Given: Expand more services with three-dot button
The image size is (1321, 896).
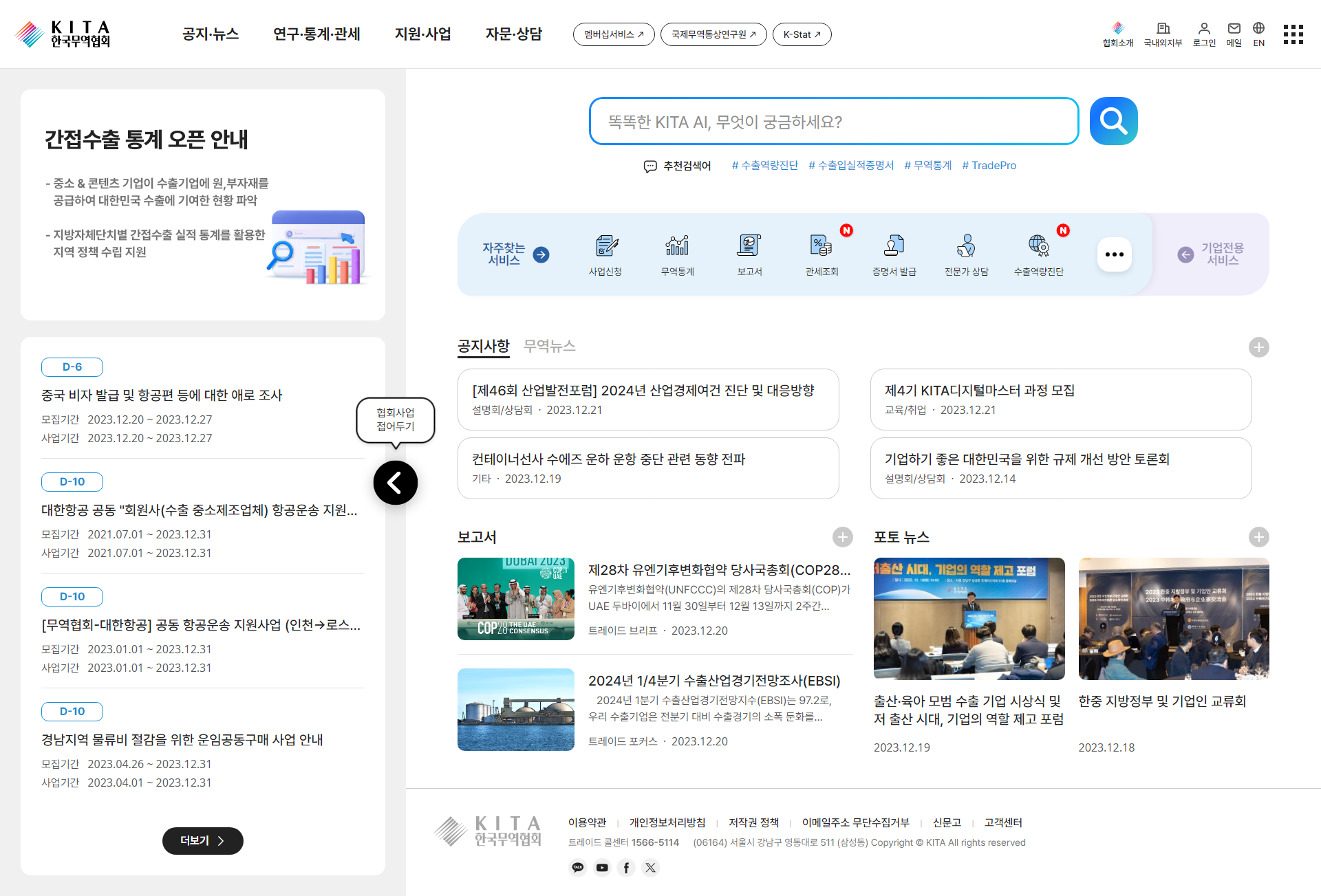Looking at the screenshot, I should (x=1114, y=254).
